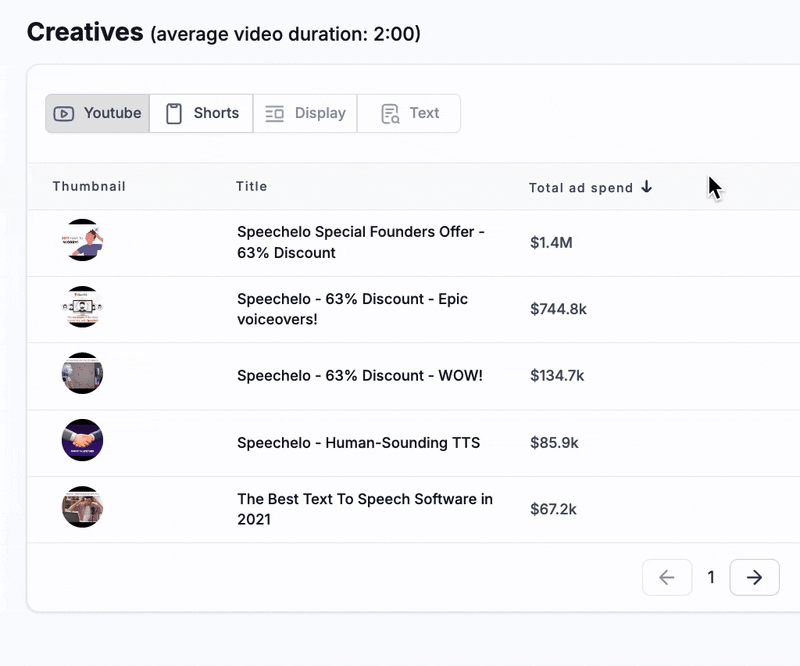
Task: Open 'Speechelo - 63% Discount - WOW!' title
Action: [x=360, y=376]
